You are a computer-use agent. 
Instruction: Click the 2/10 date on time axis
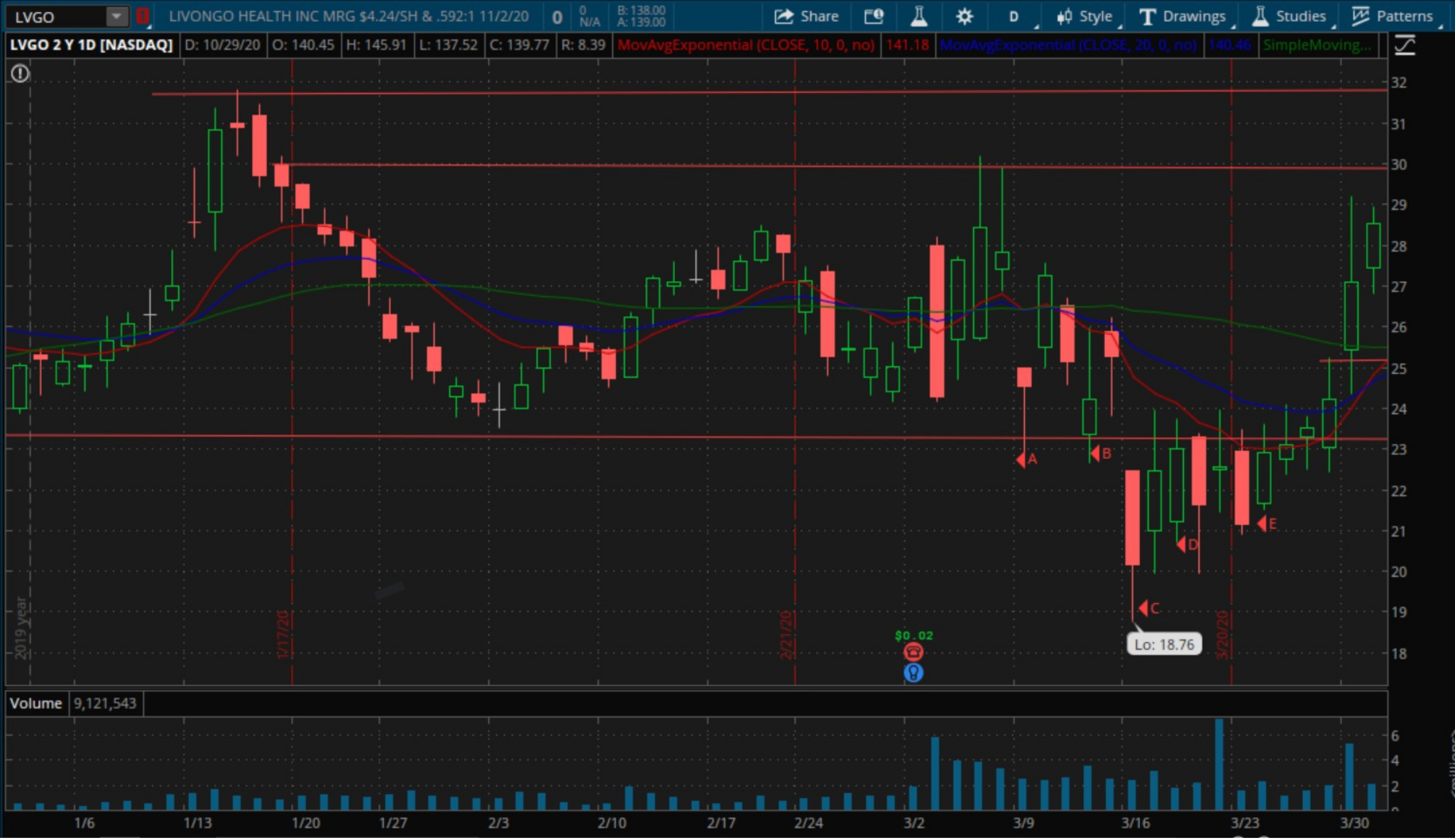click(x=612, y=823)
